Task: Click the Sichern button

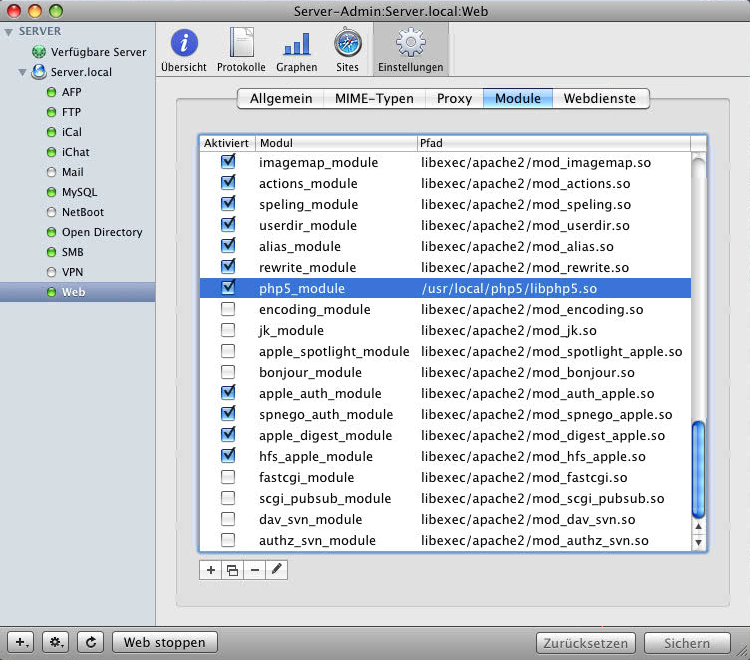Action: pos(687,643)
